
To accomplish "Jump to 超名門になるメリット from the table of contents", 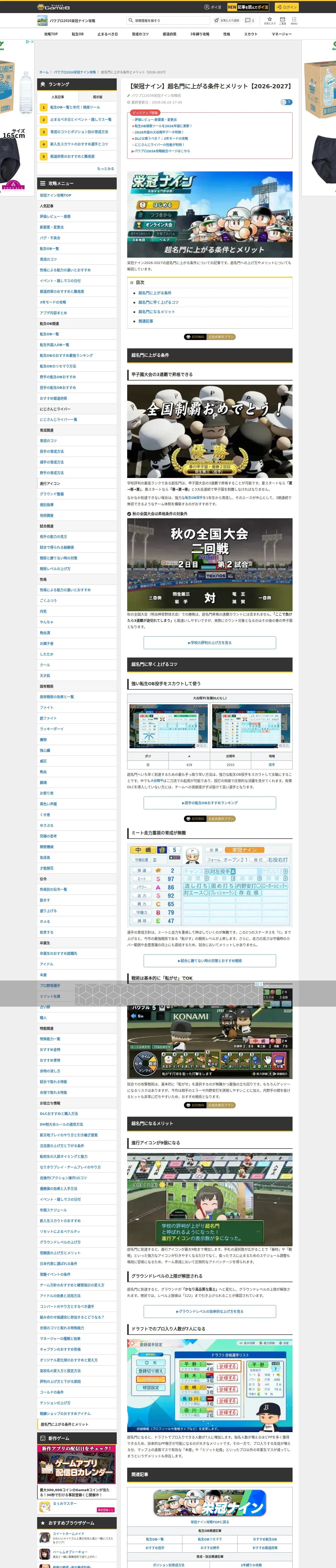I will click(x=157, y=312).
